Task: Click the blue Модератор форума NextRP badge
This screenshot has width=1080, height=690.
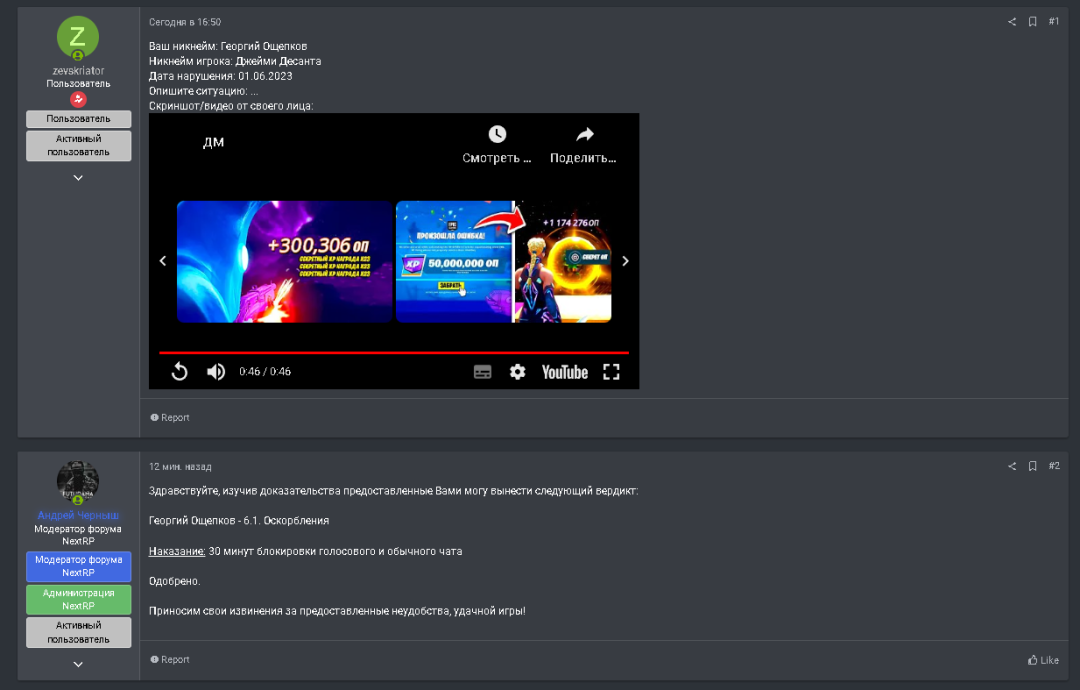Action: 79,566
